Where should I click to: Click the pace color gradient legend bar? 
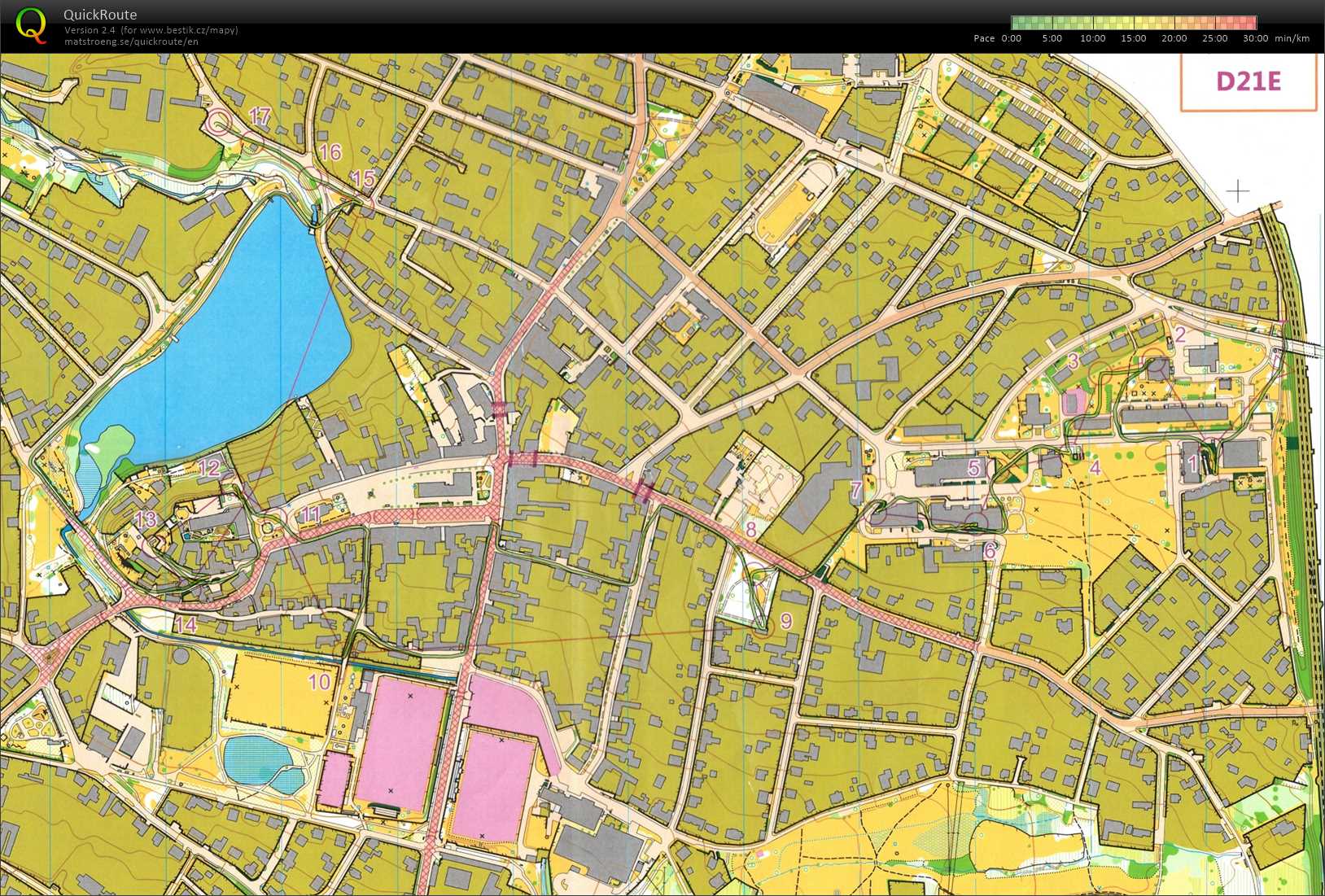tap(1133, 23)
